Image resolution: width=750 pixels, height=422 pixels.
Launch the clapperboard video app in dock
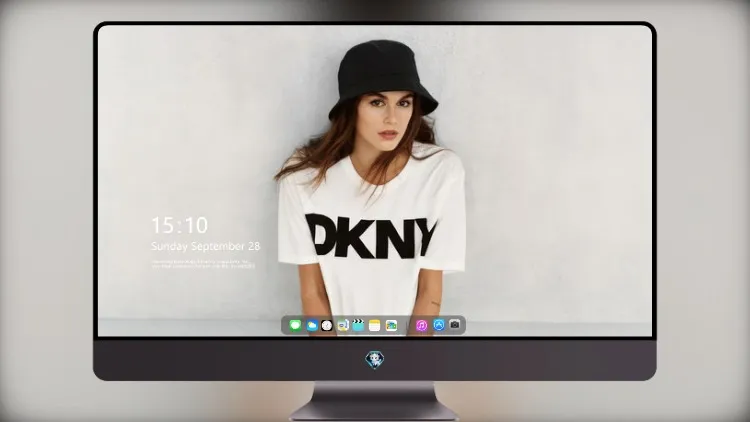pos(358,325)
